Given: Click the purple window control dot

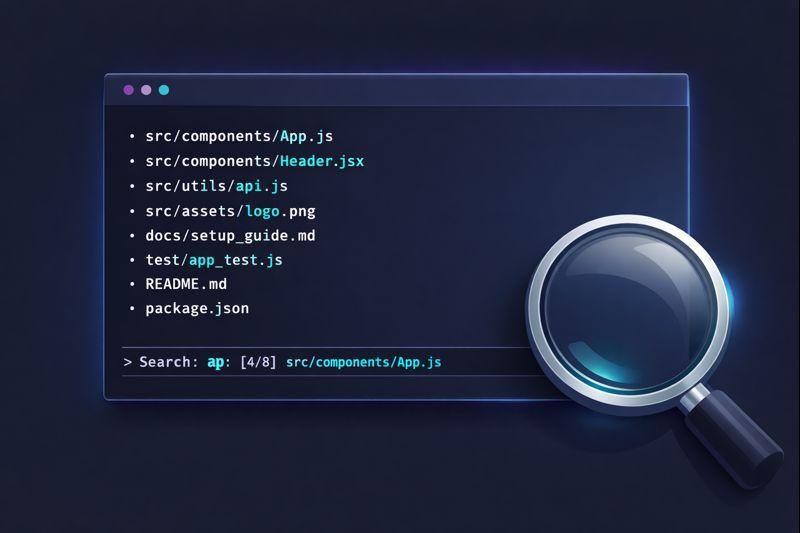Looking at the screenshot, I should 129,90.
